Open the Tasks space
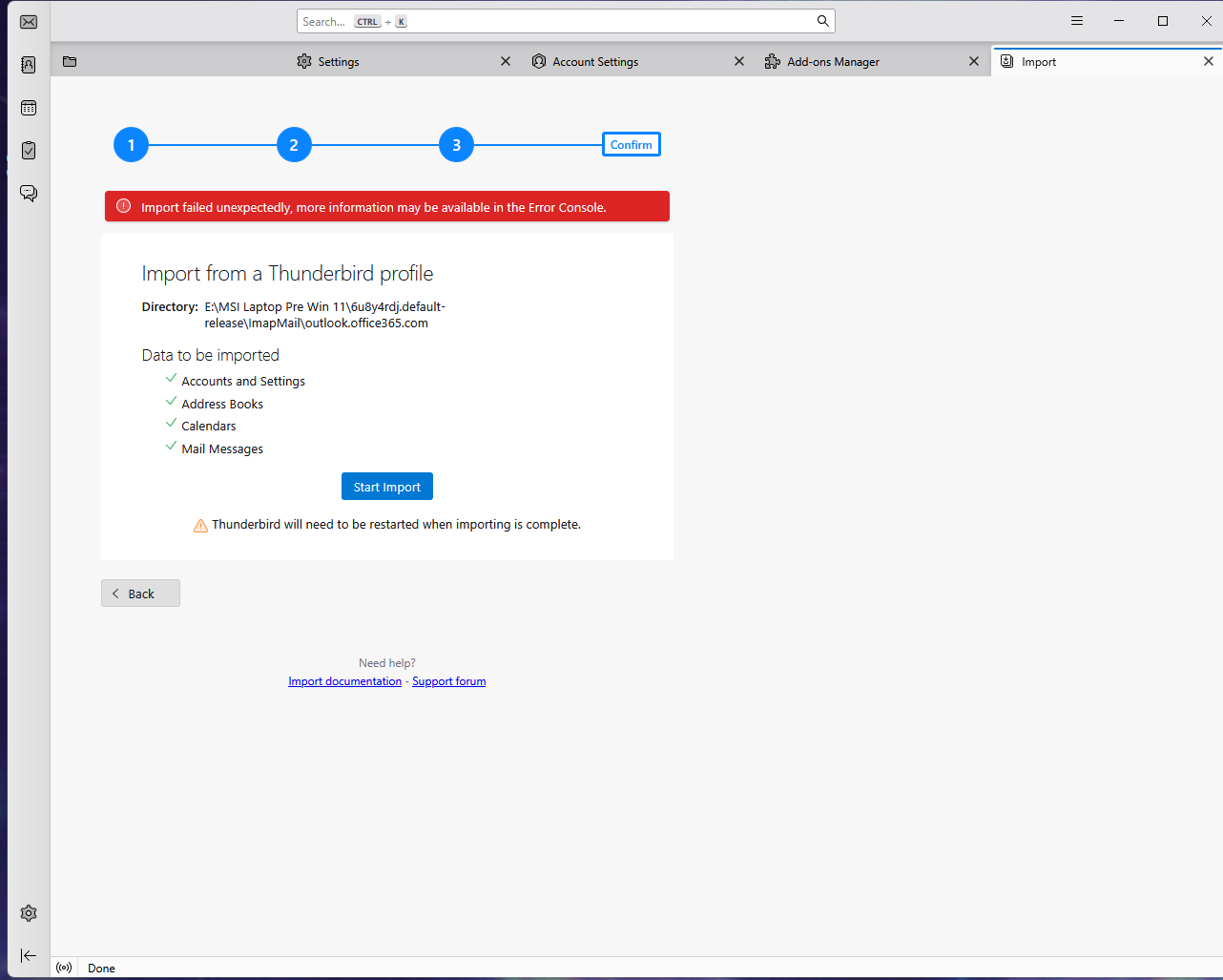The width and height of the screenshot is (1223, 980). pos(29,150)
